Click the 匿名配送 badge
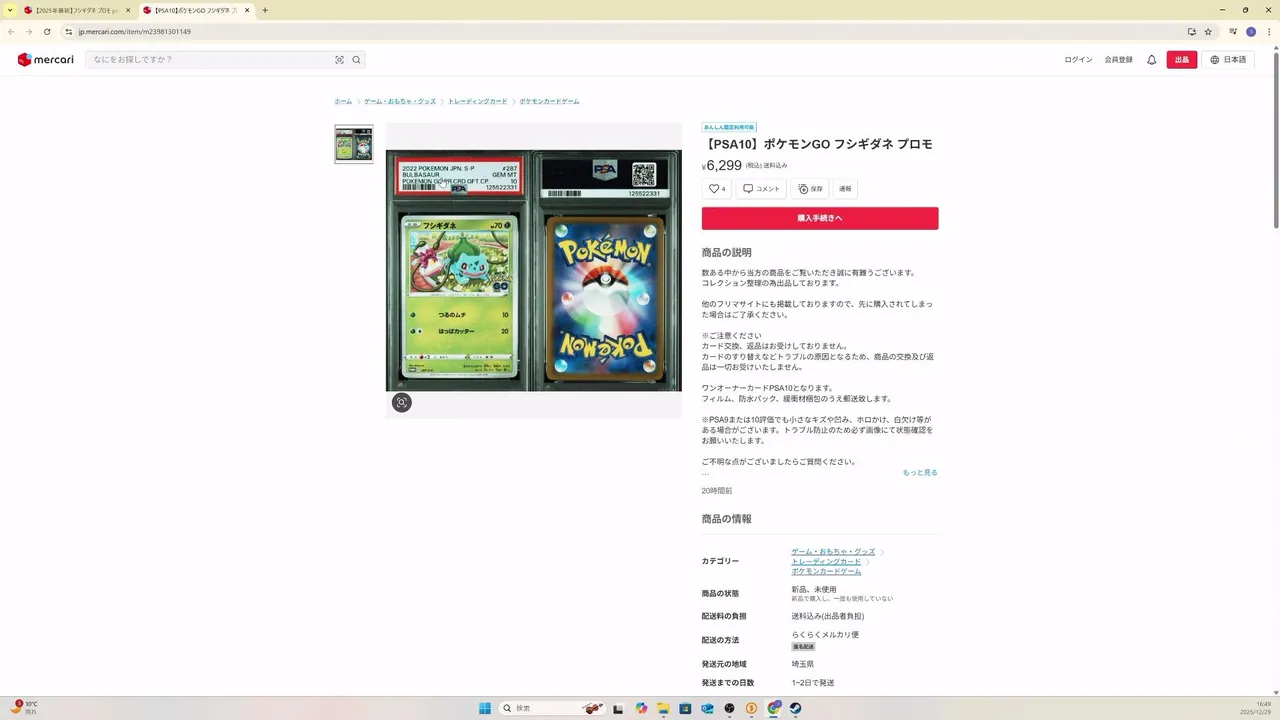The image size is (1280, 720). pos(803,646)
